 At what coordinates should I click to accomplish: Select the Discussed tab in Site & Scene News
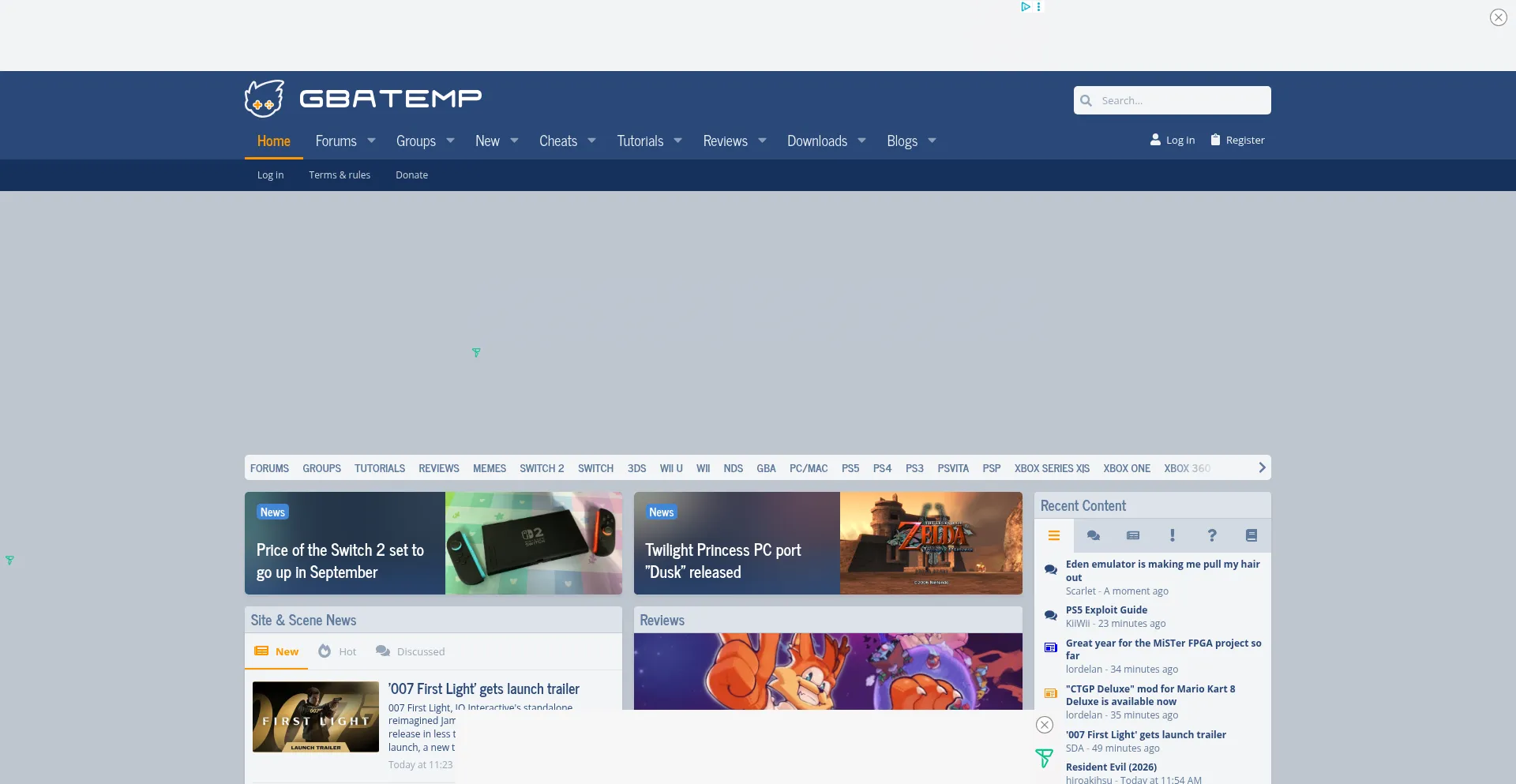click(x=411, y=651)
